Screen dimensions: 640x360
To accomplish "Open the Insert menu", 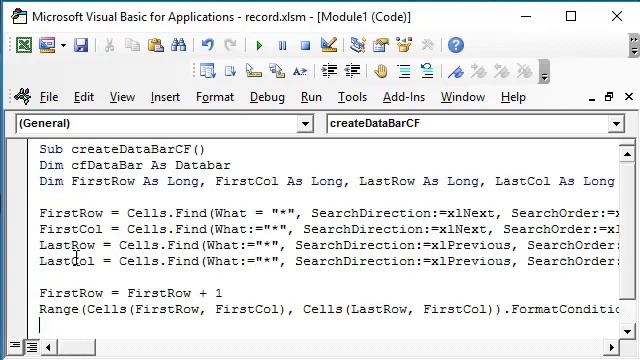I will (x=165, y=97).
